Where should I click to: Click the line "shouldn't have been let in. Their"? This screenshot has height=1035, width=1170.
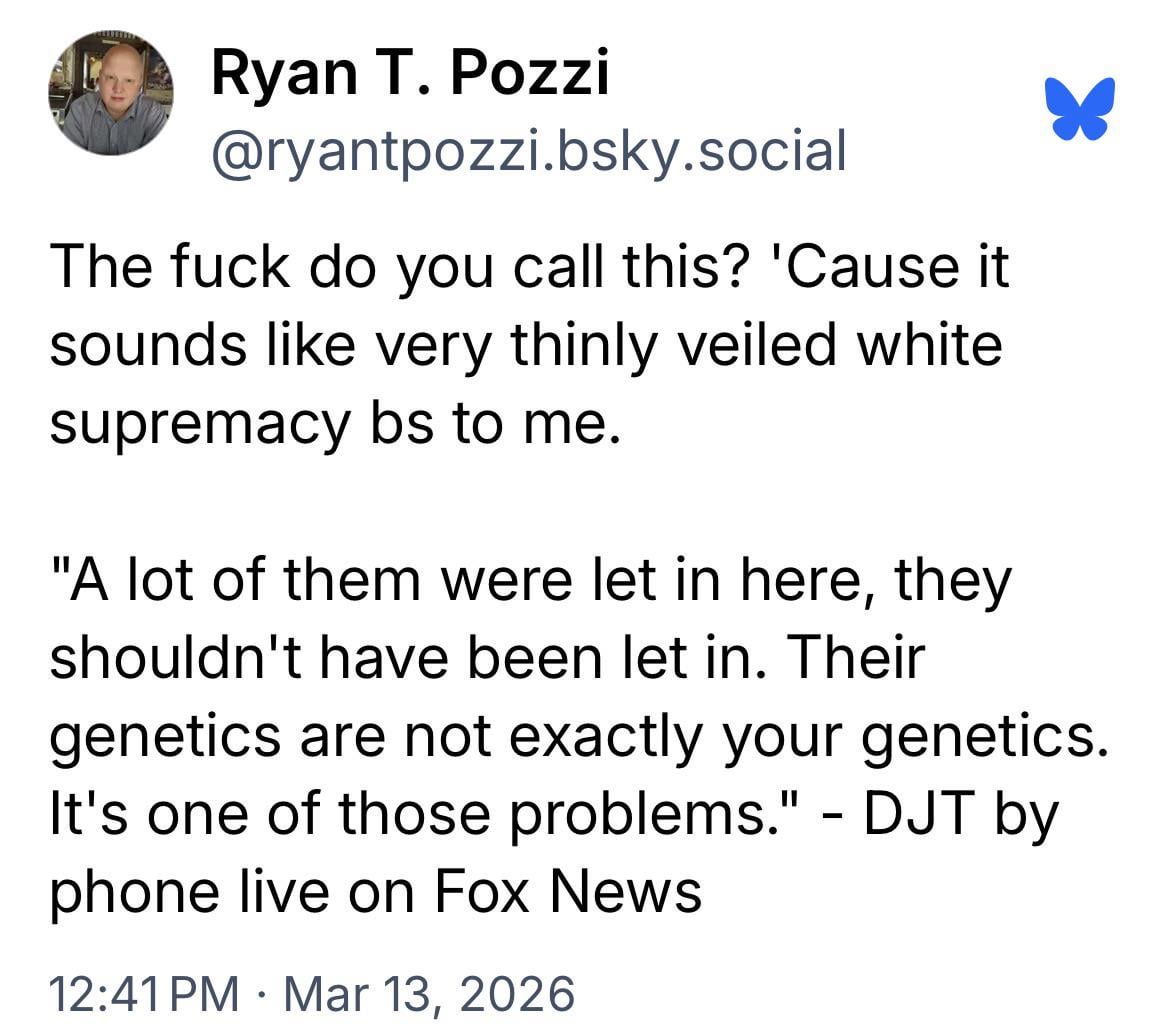tap(488, 658)
